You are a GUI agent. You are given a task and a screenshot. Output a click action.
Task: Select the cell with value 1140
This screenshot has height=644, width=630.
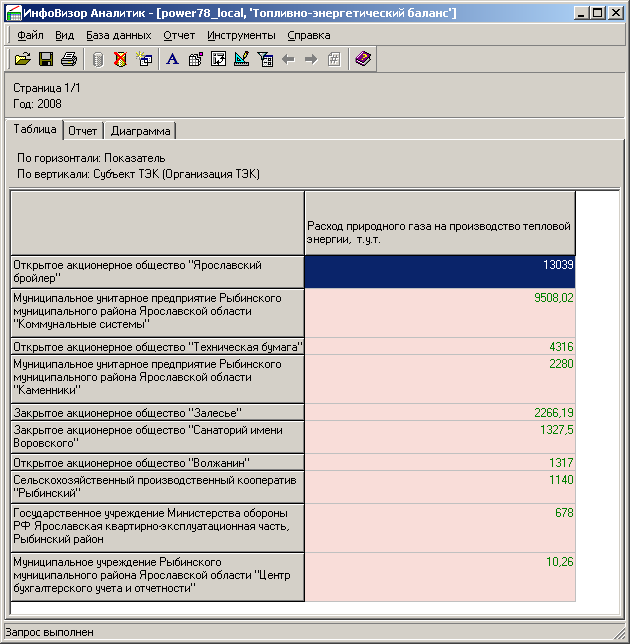tap(440, 487)
